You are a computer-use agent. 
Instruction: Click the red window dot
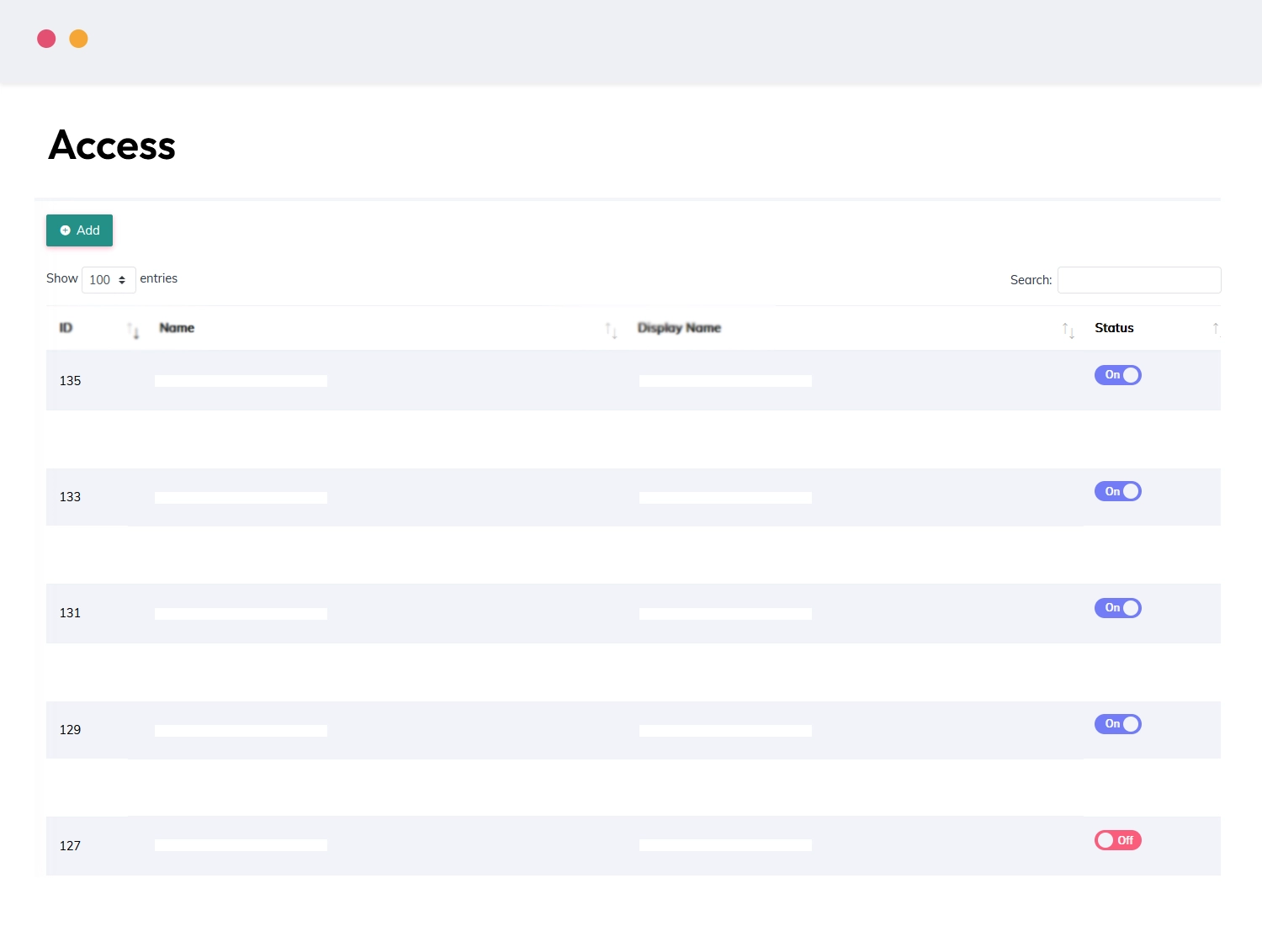click(46, 39)
